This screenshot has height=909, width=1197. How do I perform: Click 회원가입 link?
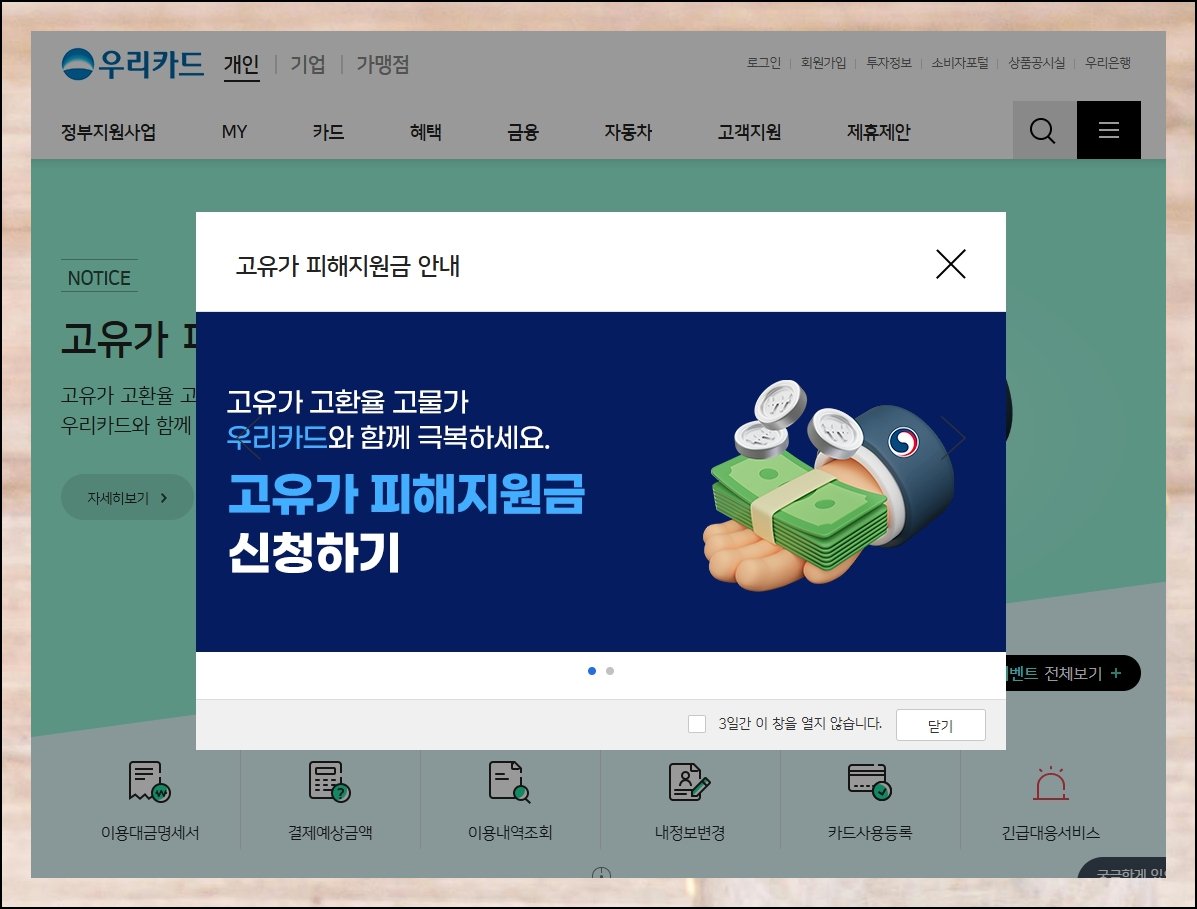point(823,63)
